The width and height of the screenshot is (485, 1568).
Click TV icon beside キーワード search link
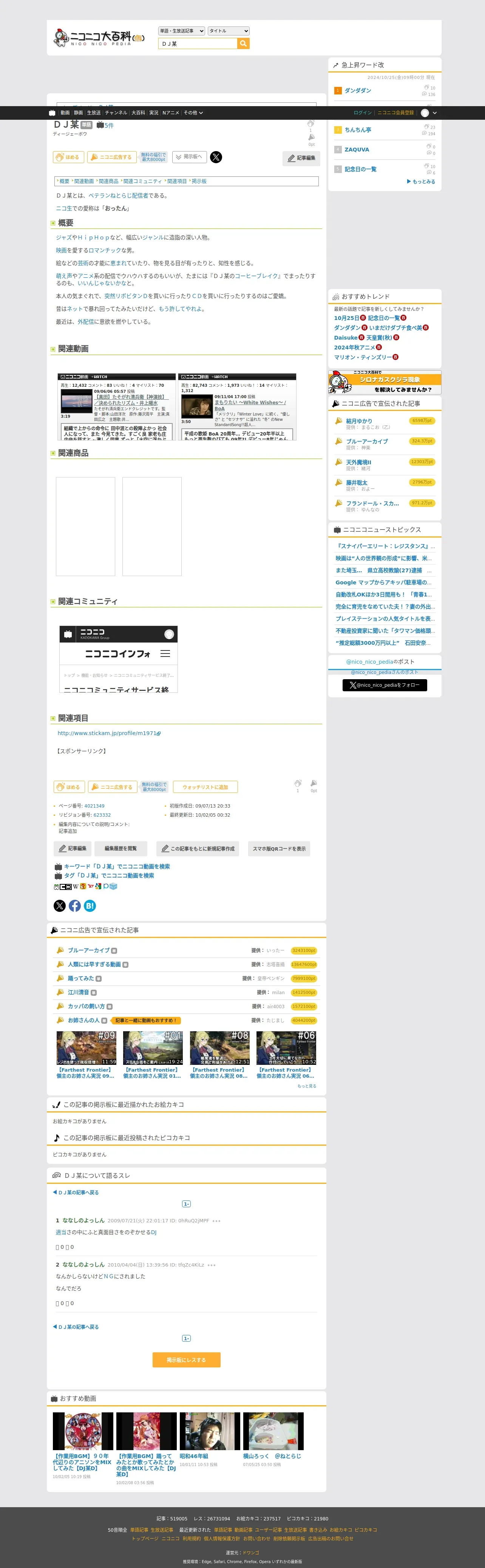pyautogui.click(x=59, y=866)
